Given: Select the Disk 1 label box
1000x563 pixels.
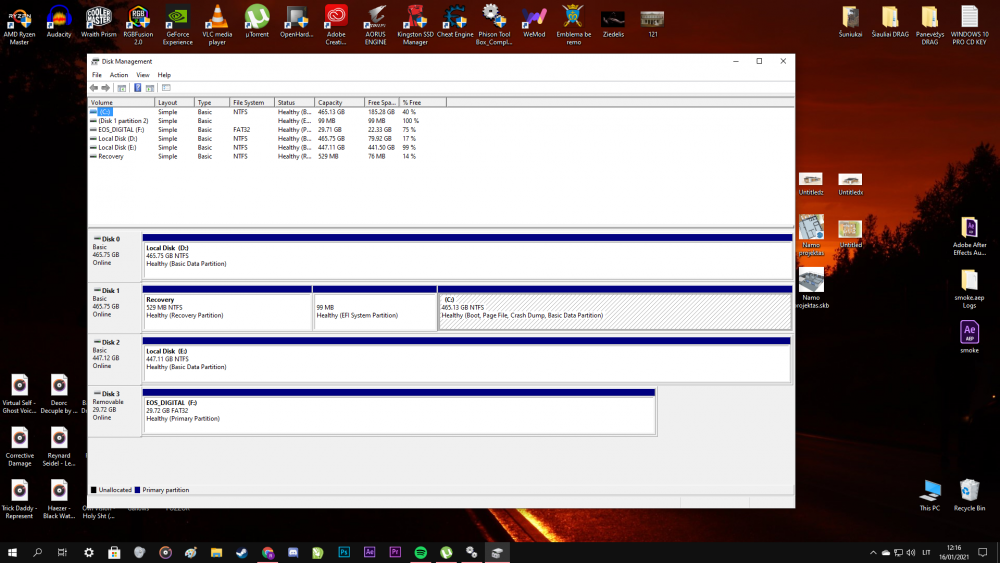Looking at the screenshot, I should click(115, 308).
